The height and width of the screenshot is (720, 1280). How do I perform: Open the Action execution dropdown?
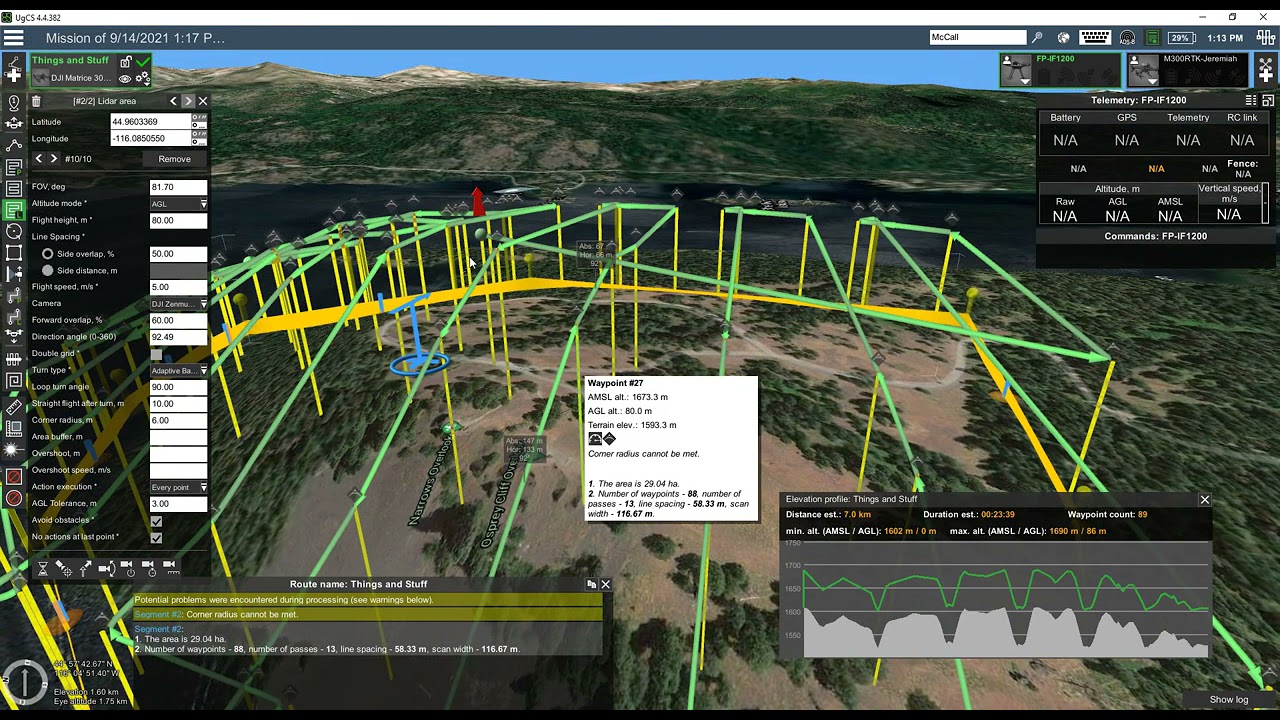pyautogui.click(x=178, y=487)
